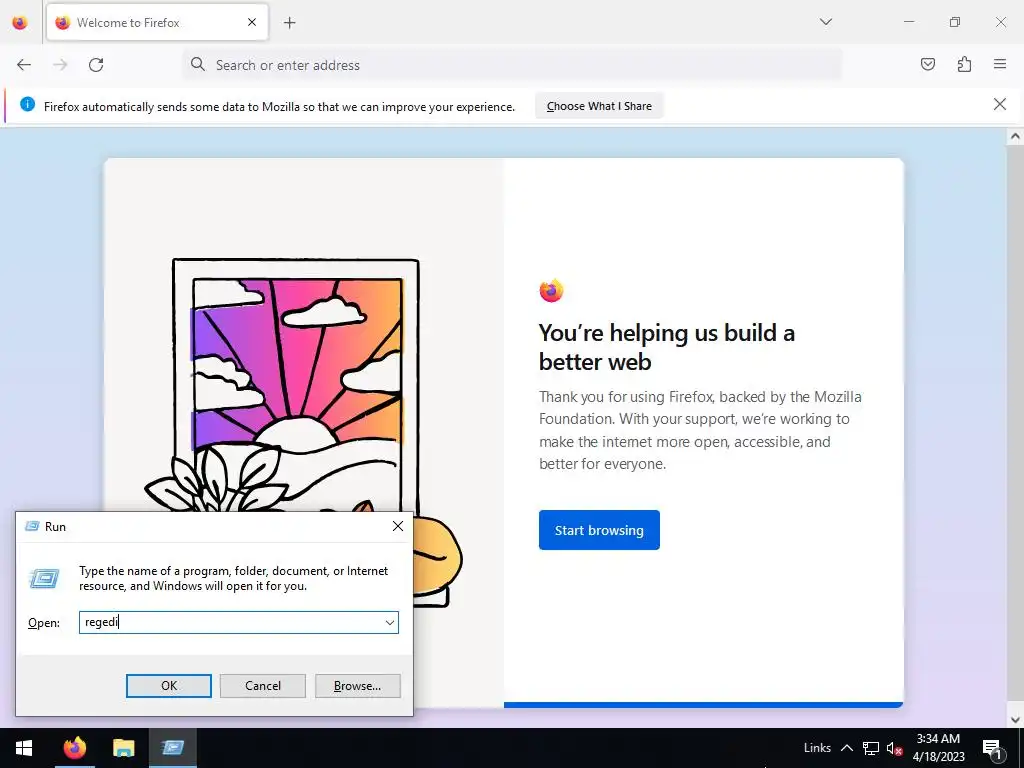Screen dimensions: 1024x768
Task: Click Cancel in the Run dialog
Action: coord(263,686)
